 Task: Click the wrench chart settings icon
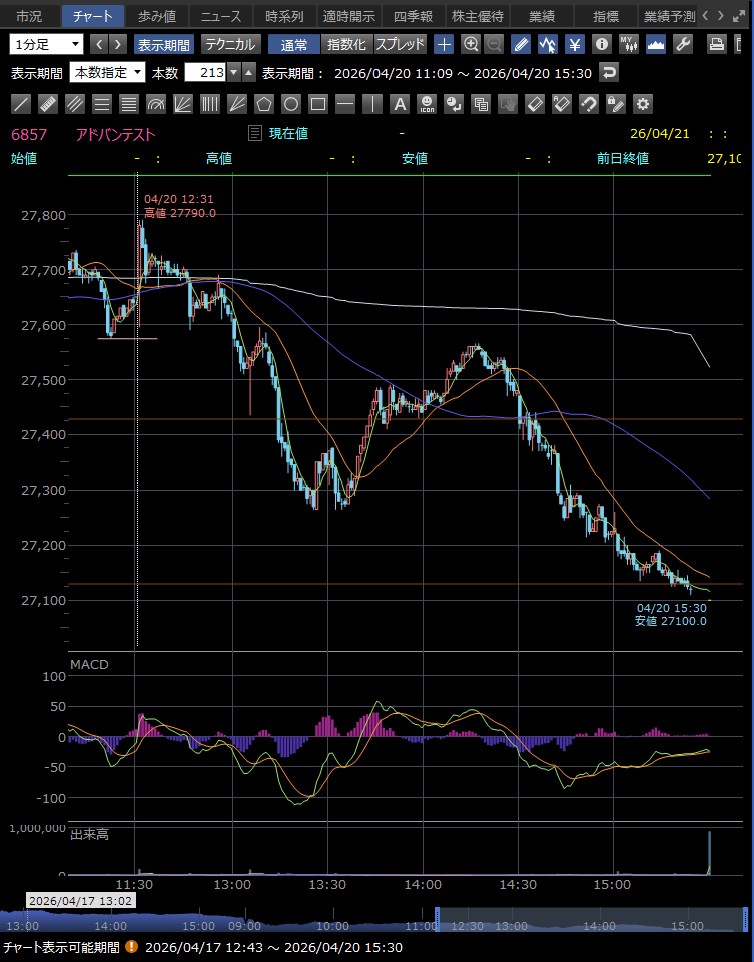tap(683, 44)
